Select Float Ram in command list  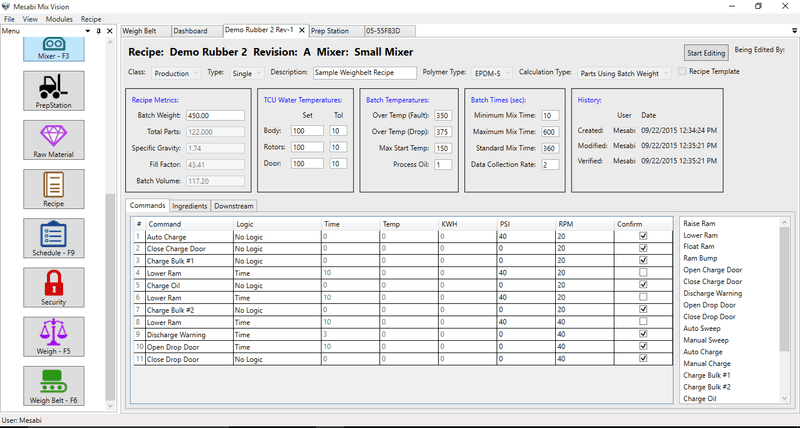[698, 246]
